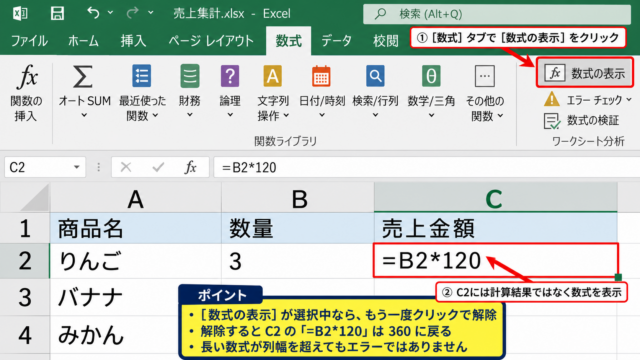The height and width of the screenshot is (360, 640).
Task: Undo the last action
Action: click(93, 13)
